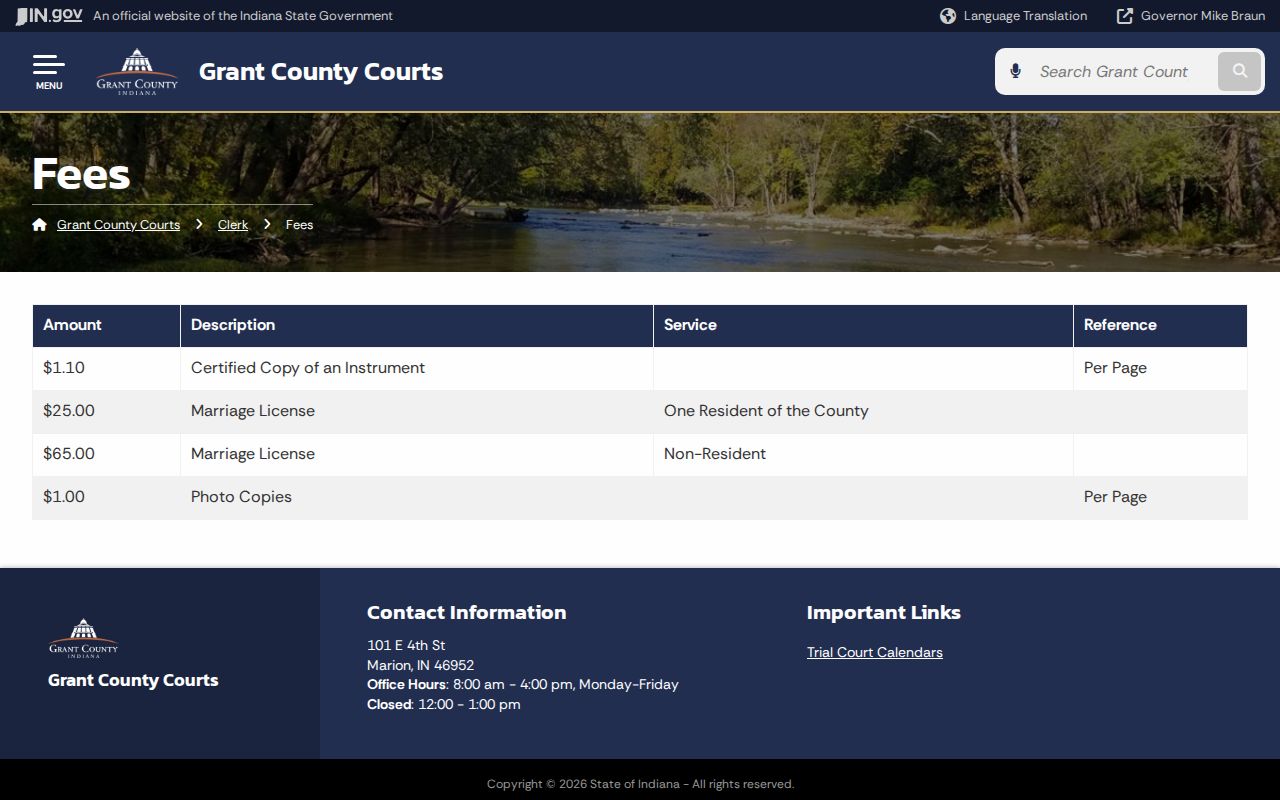Click Marriage License in the $25.00 row
1280x800 pixels.
(417, 411)
